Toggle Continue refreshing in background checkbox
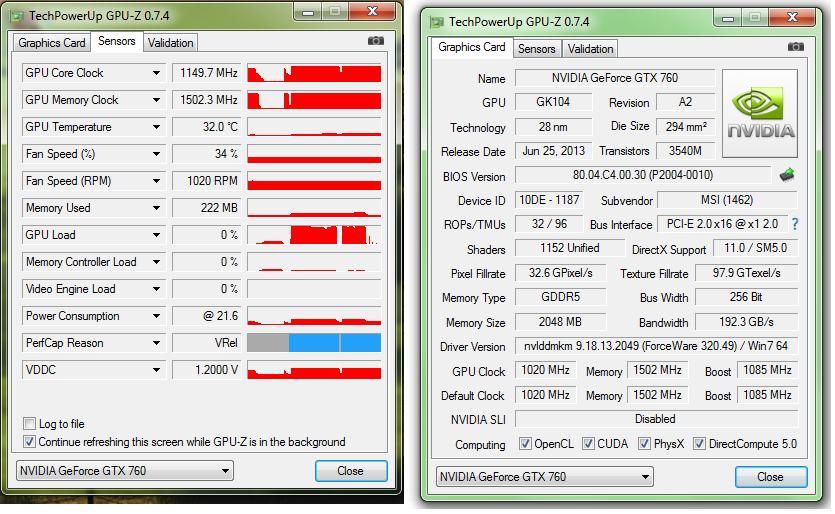The width and height of the screenshot is (835, 514). coord(30,442)
